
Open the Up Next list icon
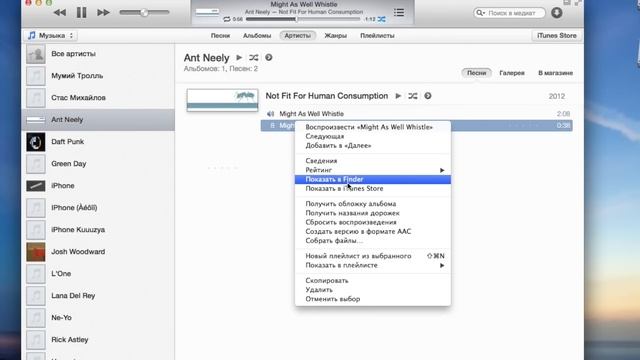coord(399,13)
